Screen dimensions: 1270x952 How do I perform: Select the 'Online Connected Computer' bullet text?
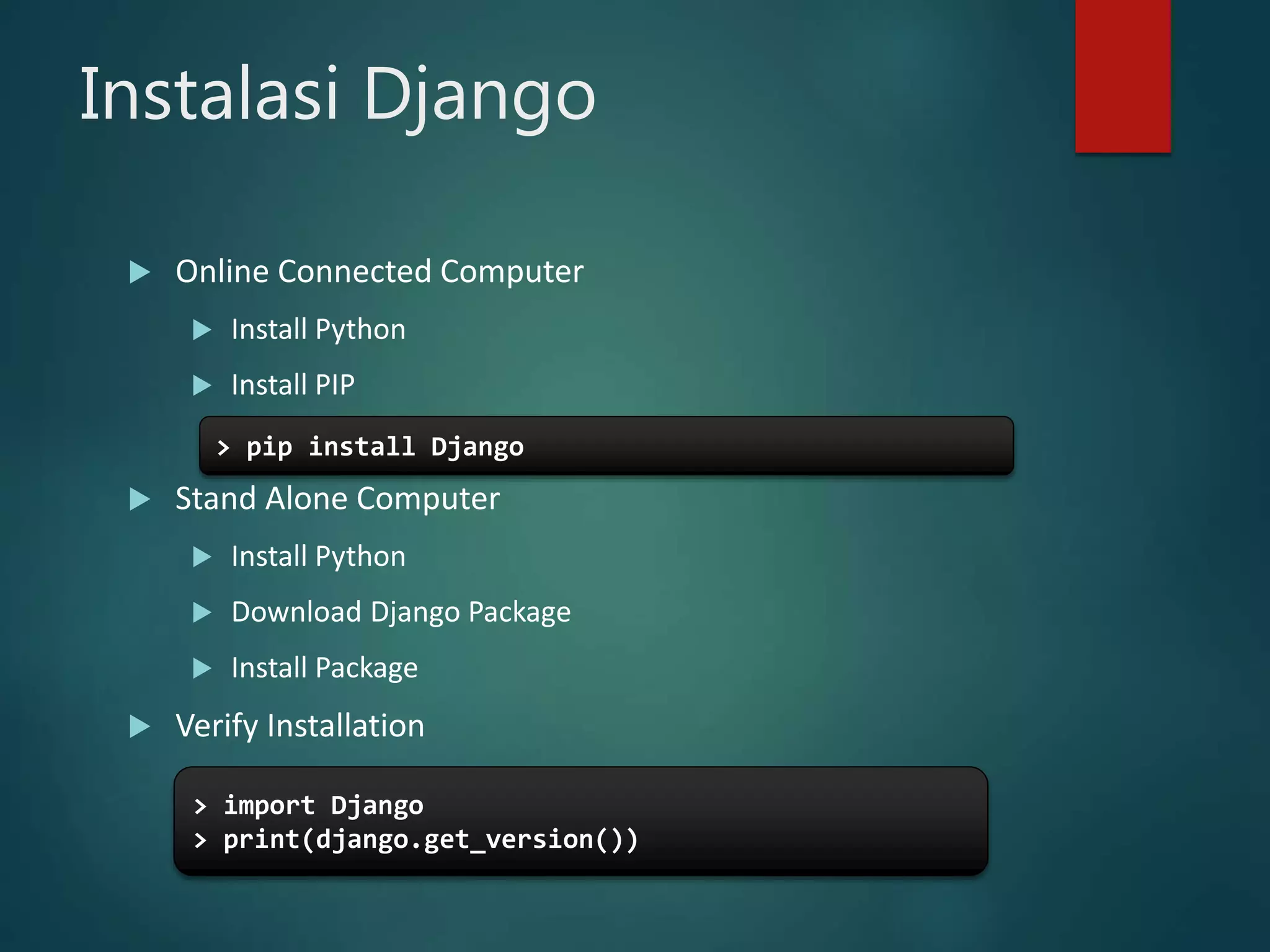pyautogui.click(x=380, y=271)
